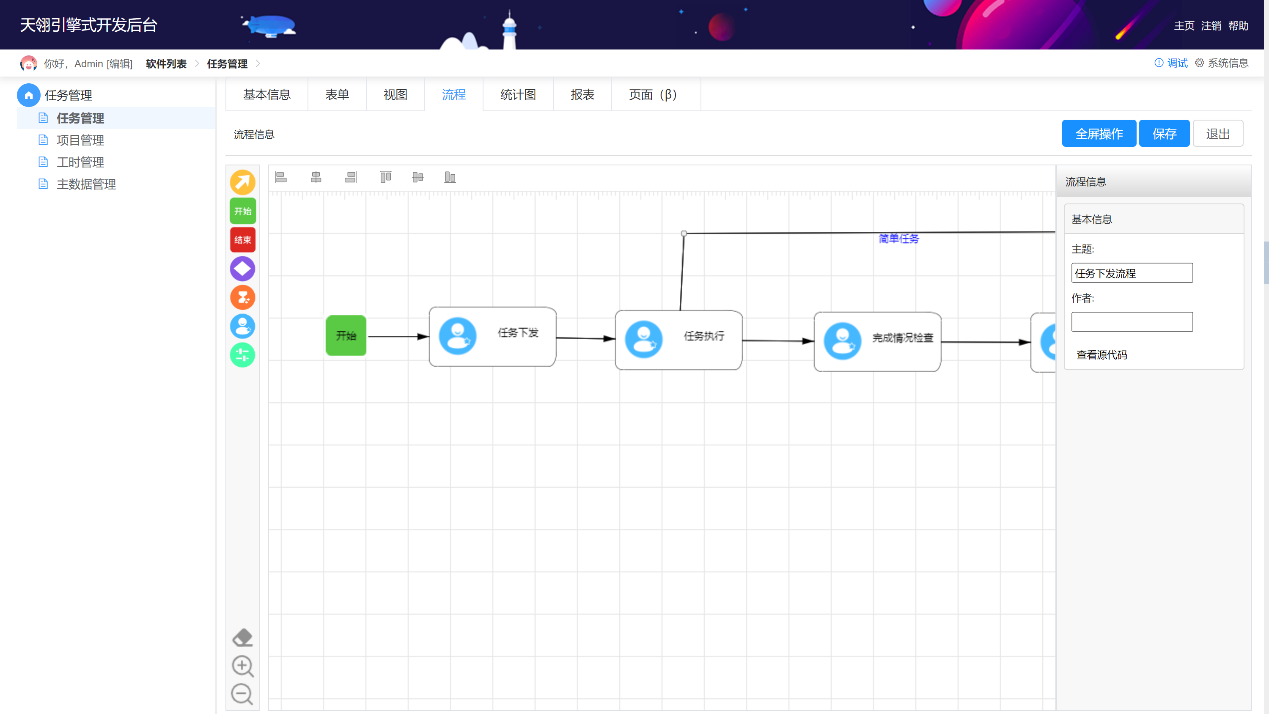Select the orange hourglass node tool
This screenshot has height=714, width=1269.
pyautogui.click(x=243, y=297)
